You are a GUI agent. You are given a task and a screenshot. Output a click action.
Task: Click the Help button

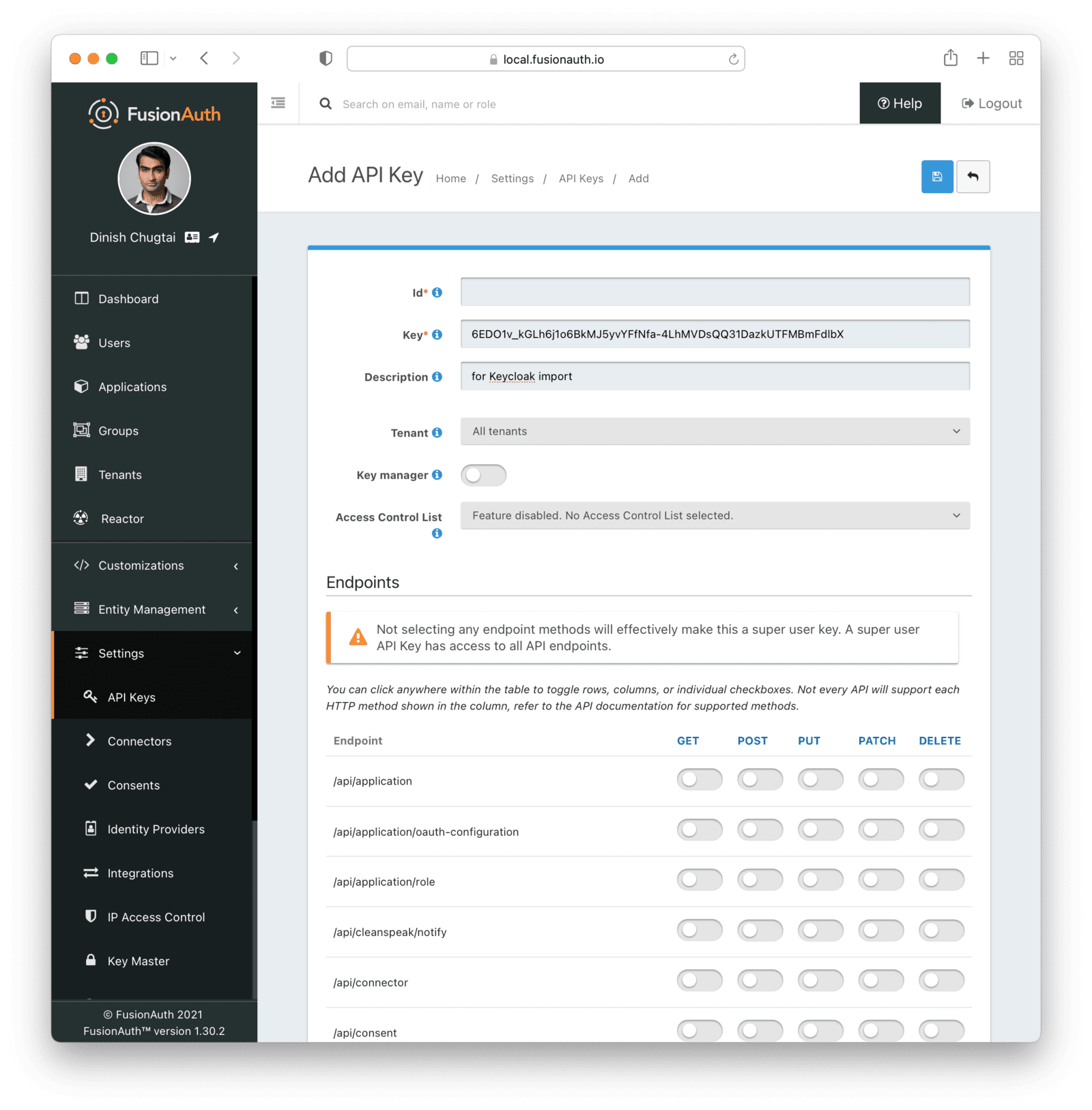(x=900, y=103)
